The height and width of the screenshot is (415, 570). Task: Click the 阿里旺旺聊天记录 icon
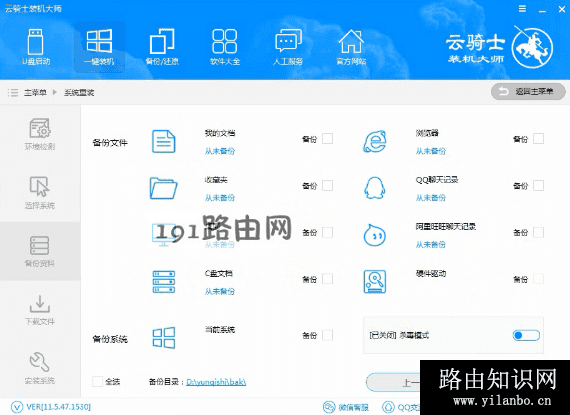375,235
